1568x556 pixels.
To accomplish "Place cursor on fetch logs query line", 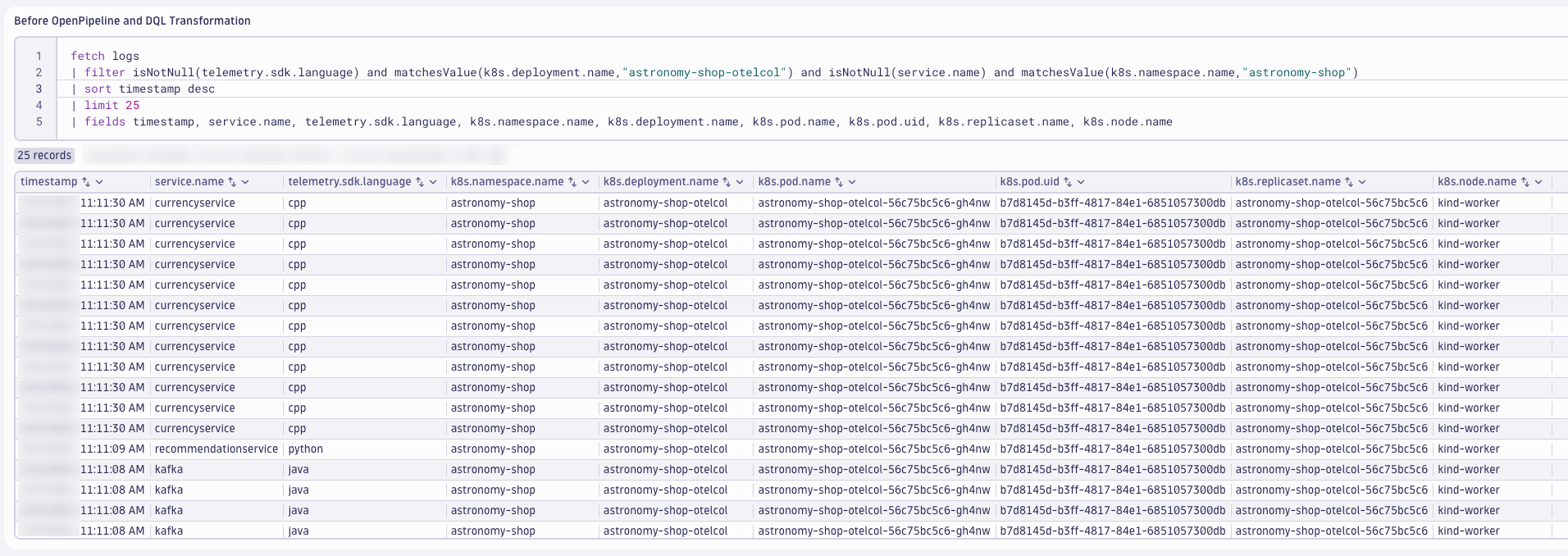I will click(x=105, y=56).
